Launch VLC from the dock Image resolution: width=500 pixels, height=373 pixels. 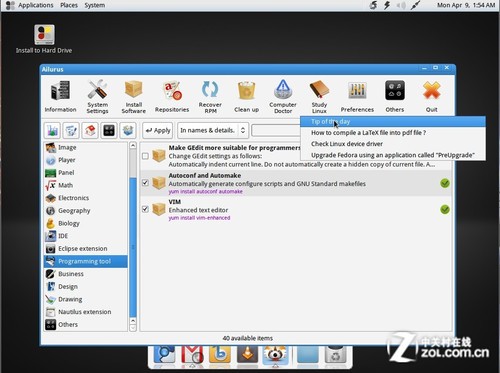point(247,355)
